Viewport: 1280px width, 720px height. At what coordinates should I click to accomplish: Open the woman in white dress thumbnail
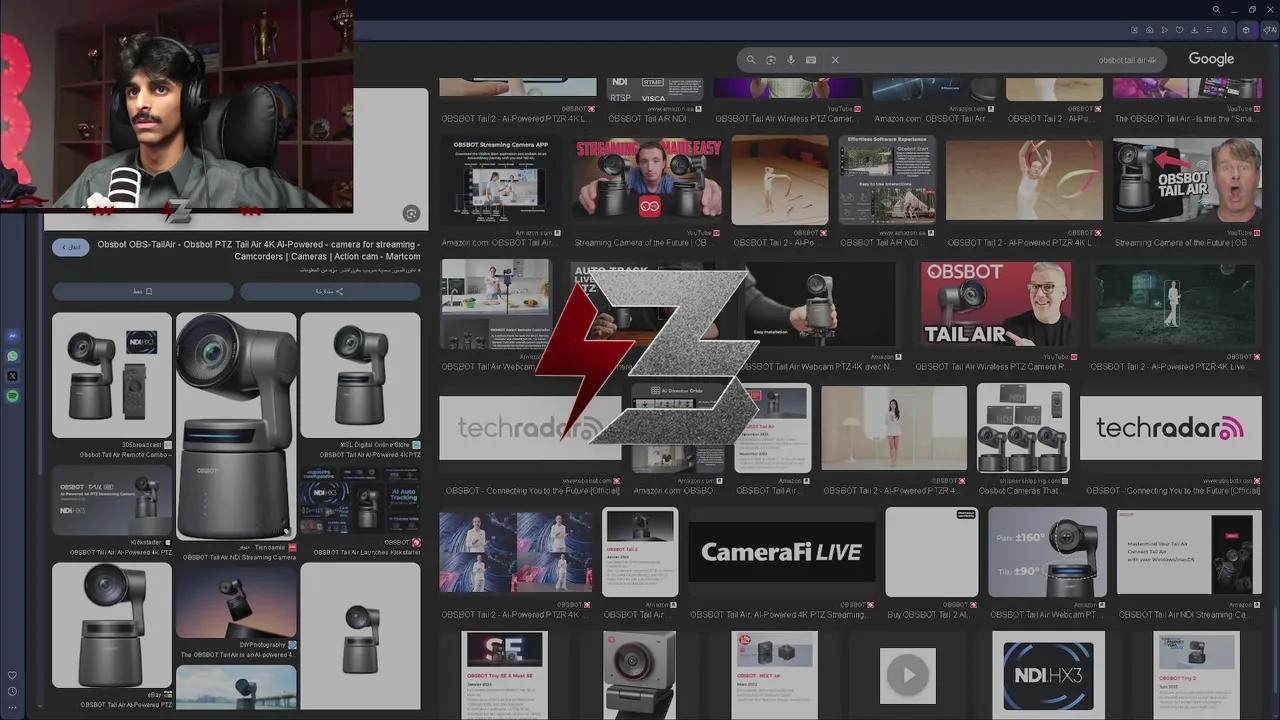tap(894, 427)
